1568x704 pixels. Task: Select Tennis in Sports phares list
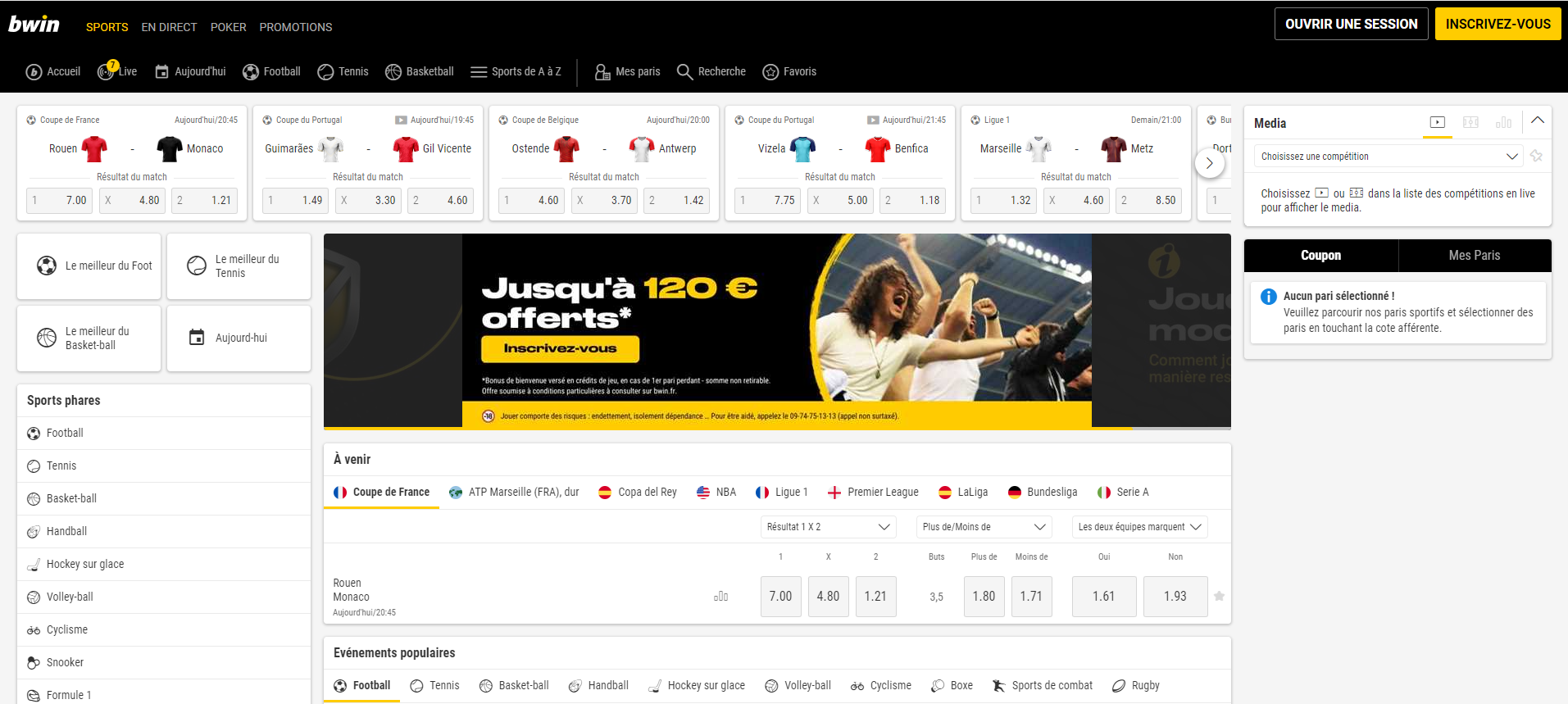[x=164, y=466]
